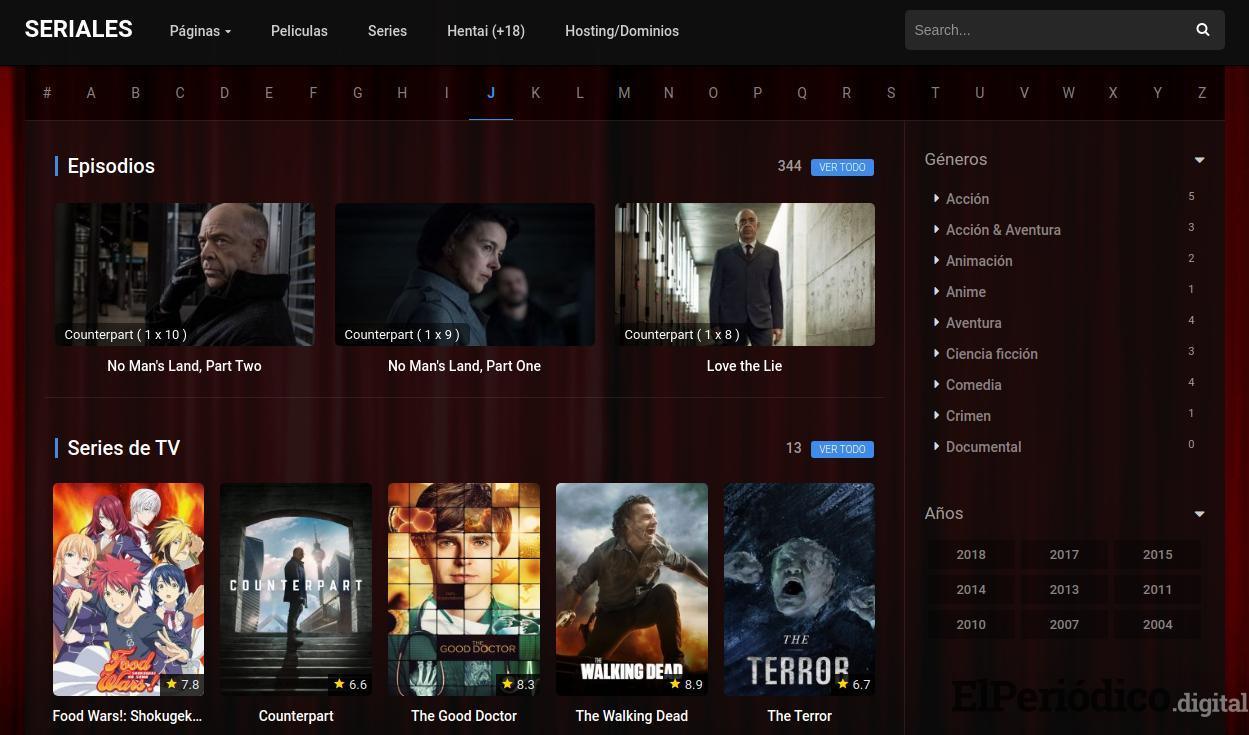Filter by year 2013
This screenshot has width=1249, height=735.
point(1064,590)
